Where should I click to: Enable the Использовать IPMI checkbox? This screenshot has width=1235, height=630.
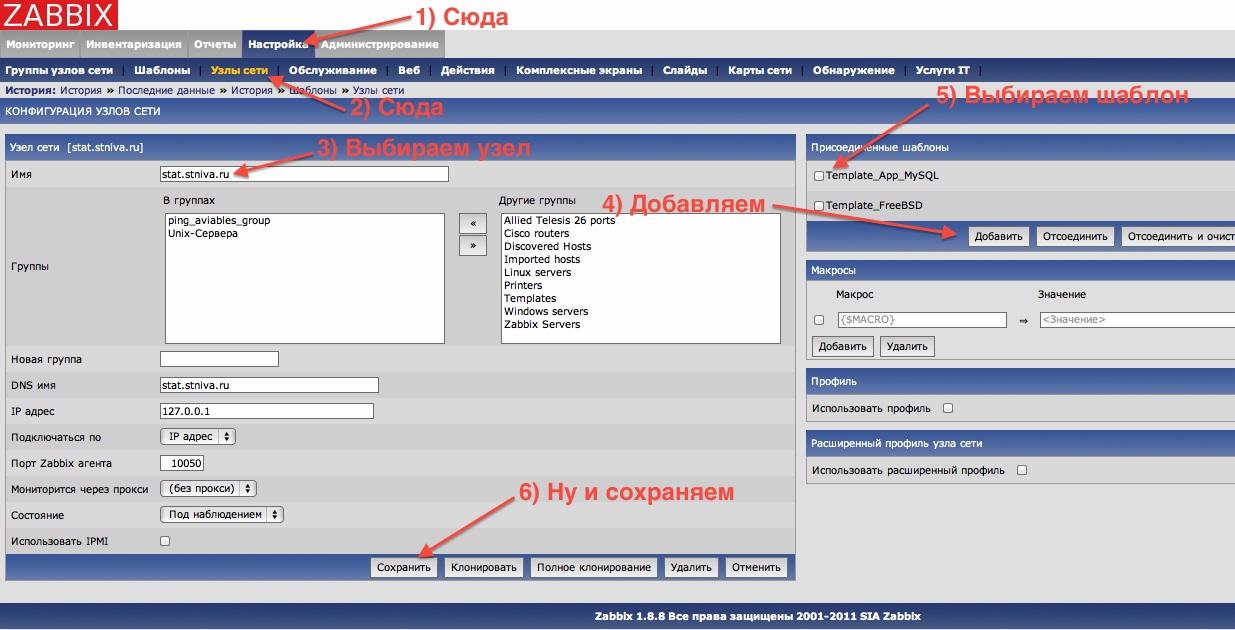pyautogui.click(x=165, y=541)
